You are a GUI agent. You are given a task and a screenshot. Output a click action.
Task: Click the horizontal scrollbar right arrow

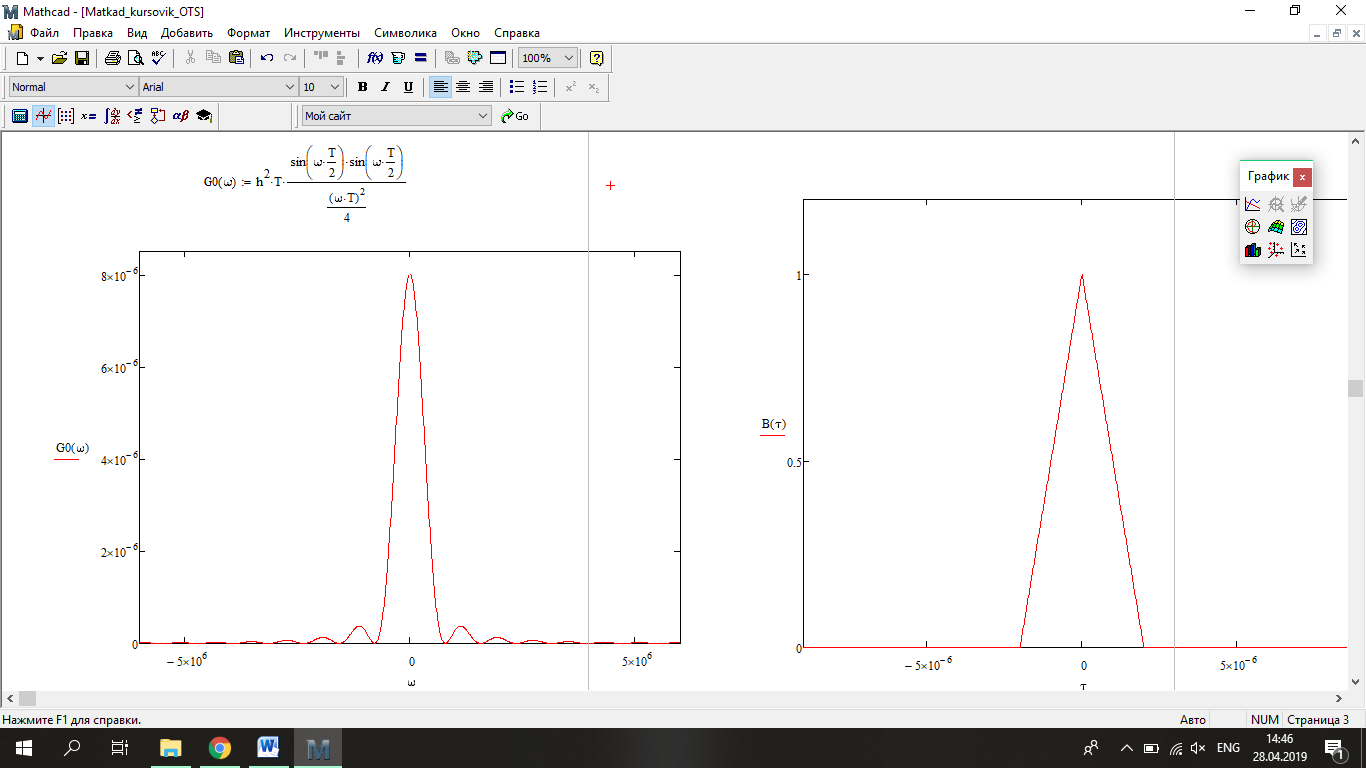tap(1339, 698)
